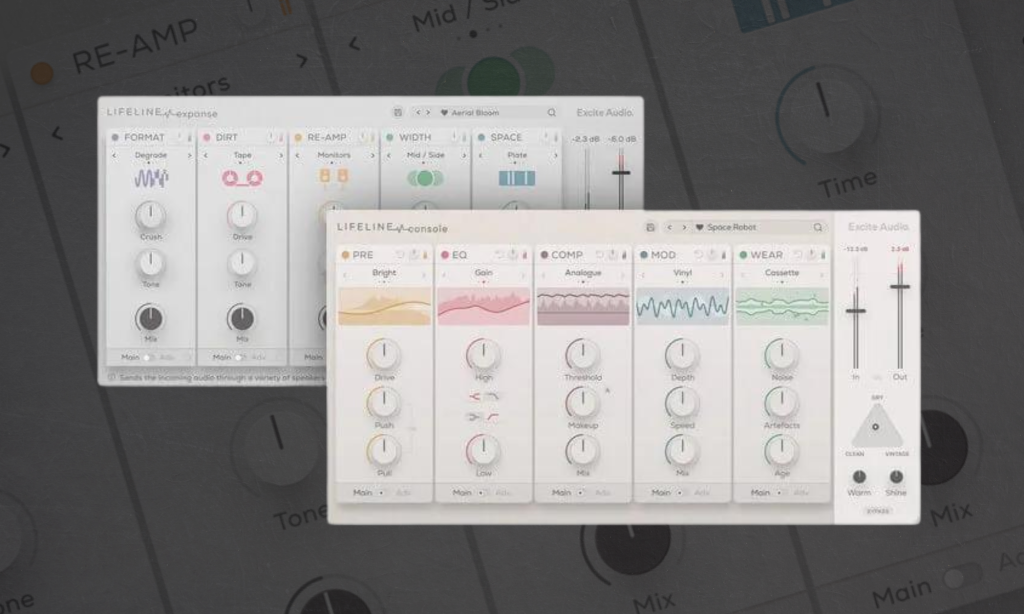Image resolution: width=1024 pixels, height=614 pixels.
Task: Favorite the Space Robot preset via heart icon
Action: point(700,228)
